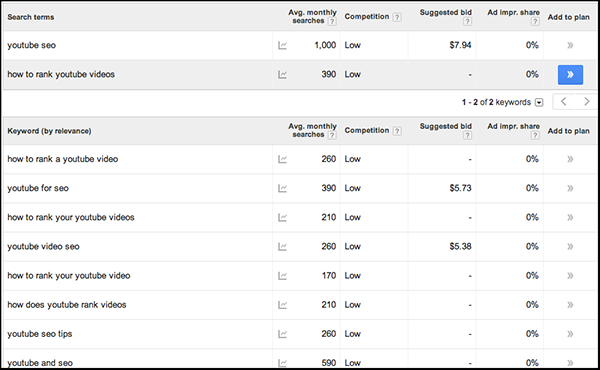This screenshot has height=370, width=600.
Task: Add how to rank your youtube videos to plan
Action: [570, 217]
